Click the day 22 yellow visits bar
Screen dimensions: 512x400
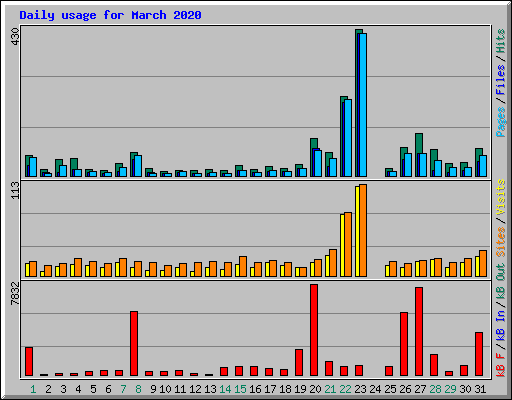342,245
